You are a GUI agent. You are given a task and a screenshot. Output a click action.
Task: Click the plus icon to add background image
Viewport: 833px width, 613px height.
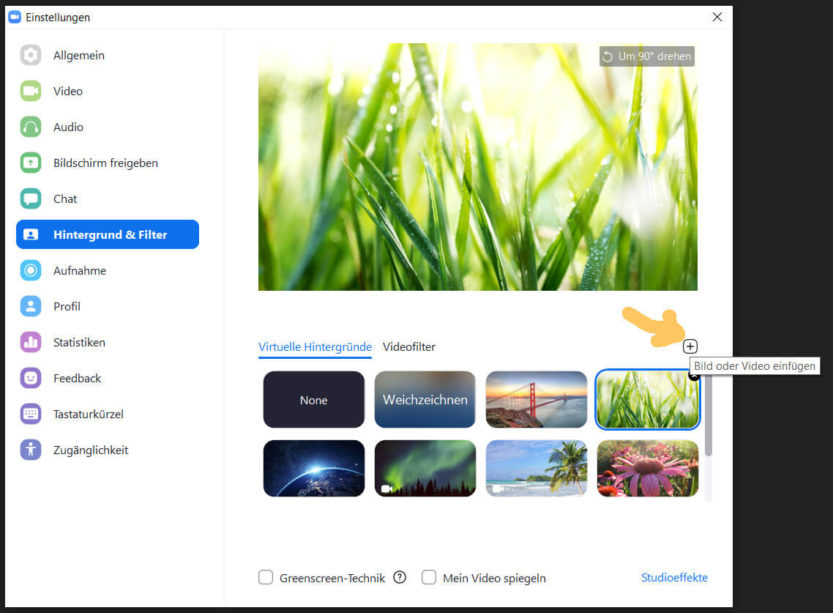pyautogui.click(x=690, y=346)
